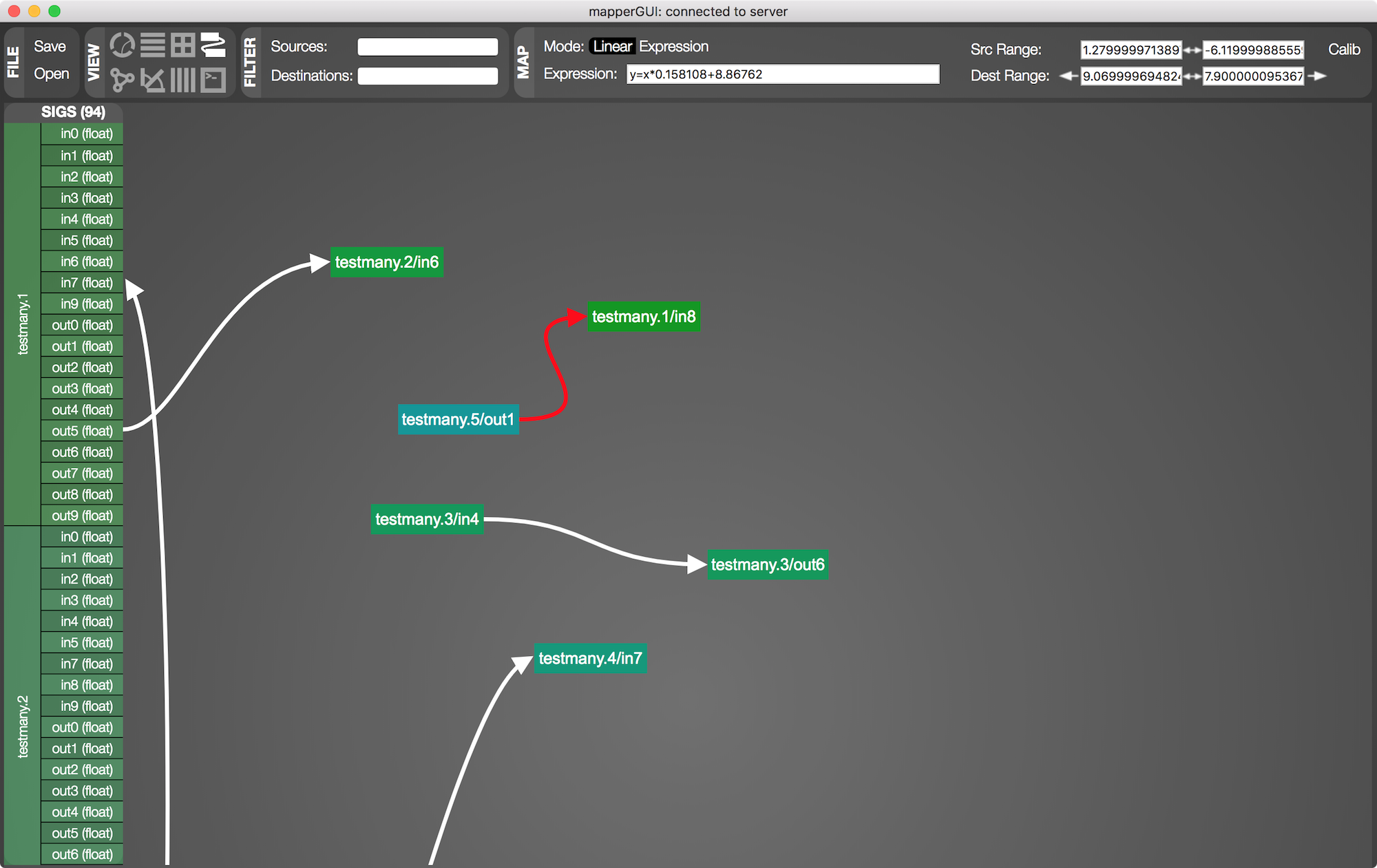Toggle the Src Range swap arrows

tap(1192, 50)
